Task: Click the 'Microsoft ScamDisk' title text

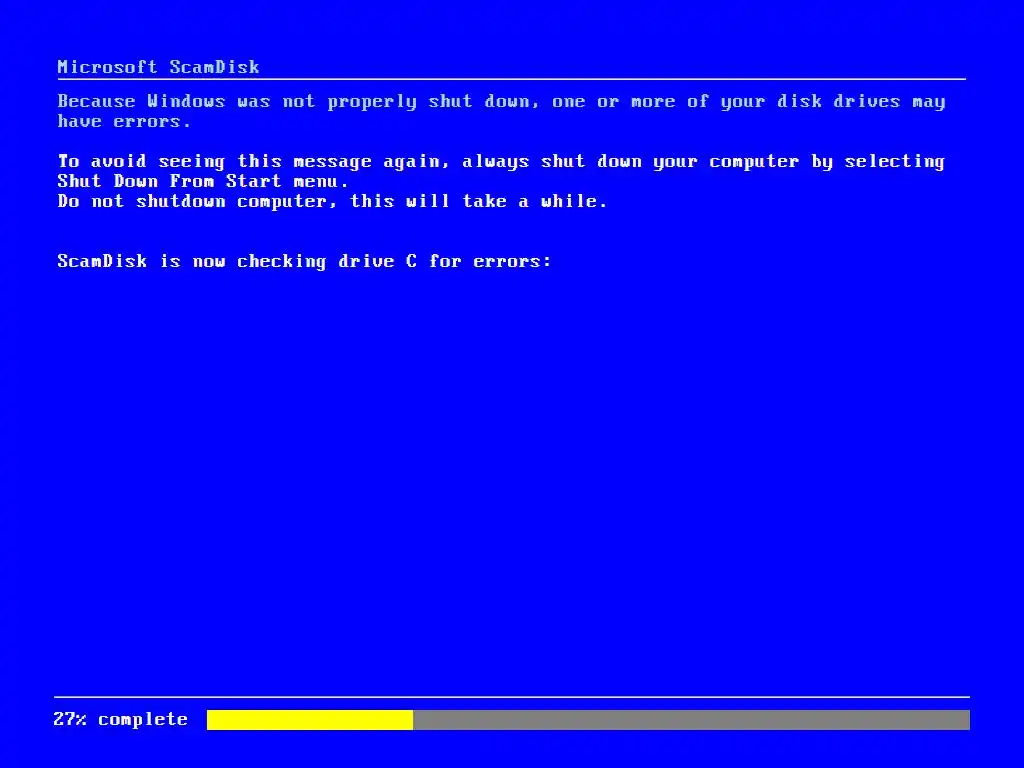Action: tap(158, 67)
